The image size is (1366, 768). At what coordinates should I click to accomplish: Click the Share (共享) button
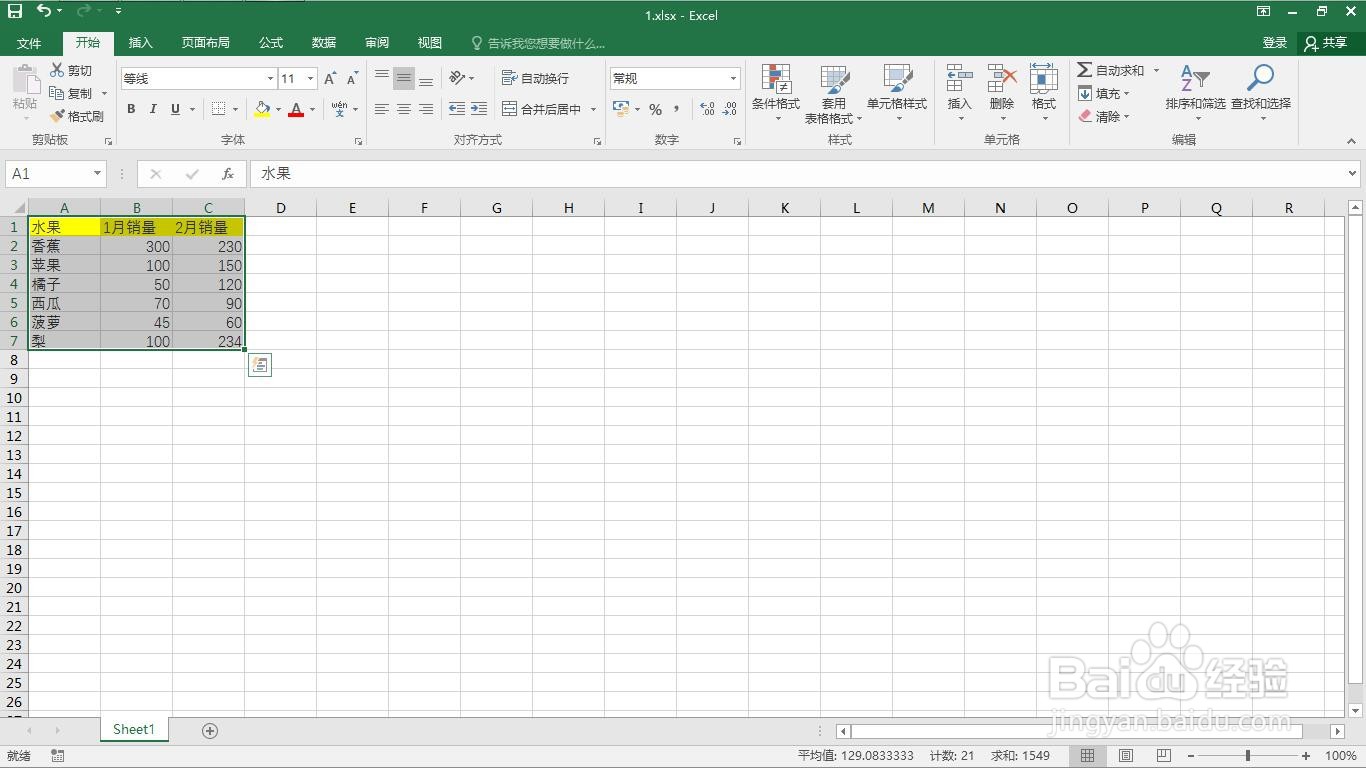pyautogui.click(x=1327, y=43)
